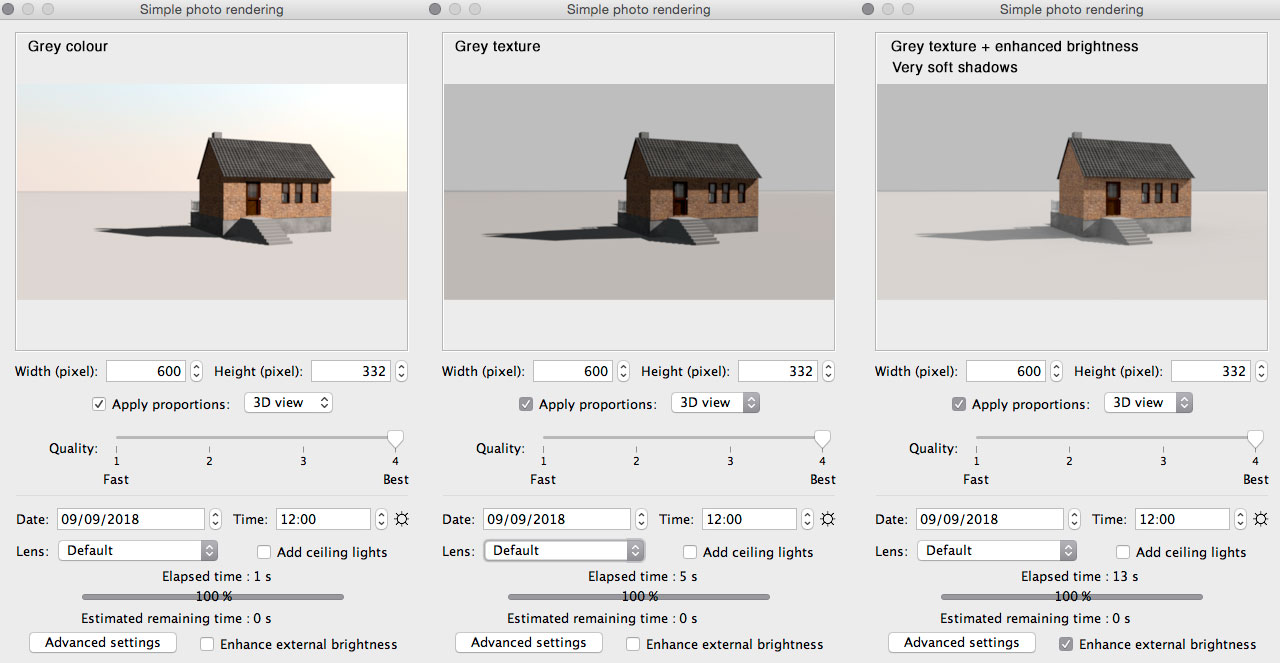Click the Time stepper in the enhanced brightness window

(x=1241, y=519)
